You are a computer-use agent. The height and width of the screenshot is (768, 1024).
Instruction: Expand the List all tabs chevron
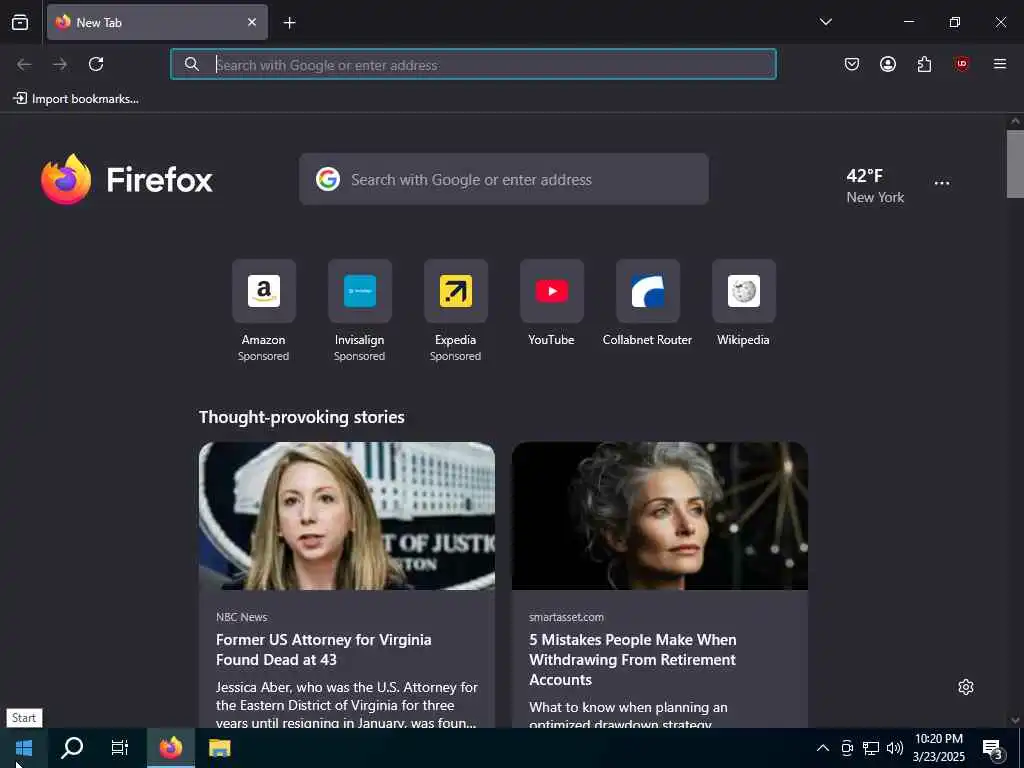pyautogui.click(x=825, y=22)
